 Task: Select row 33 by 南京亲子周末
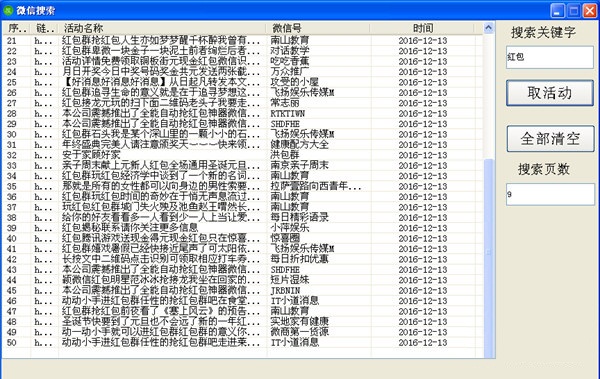click(243, 165)
